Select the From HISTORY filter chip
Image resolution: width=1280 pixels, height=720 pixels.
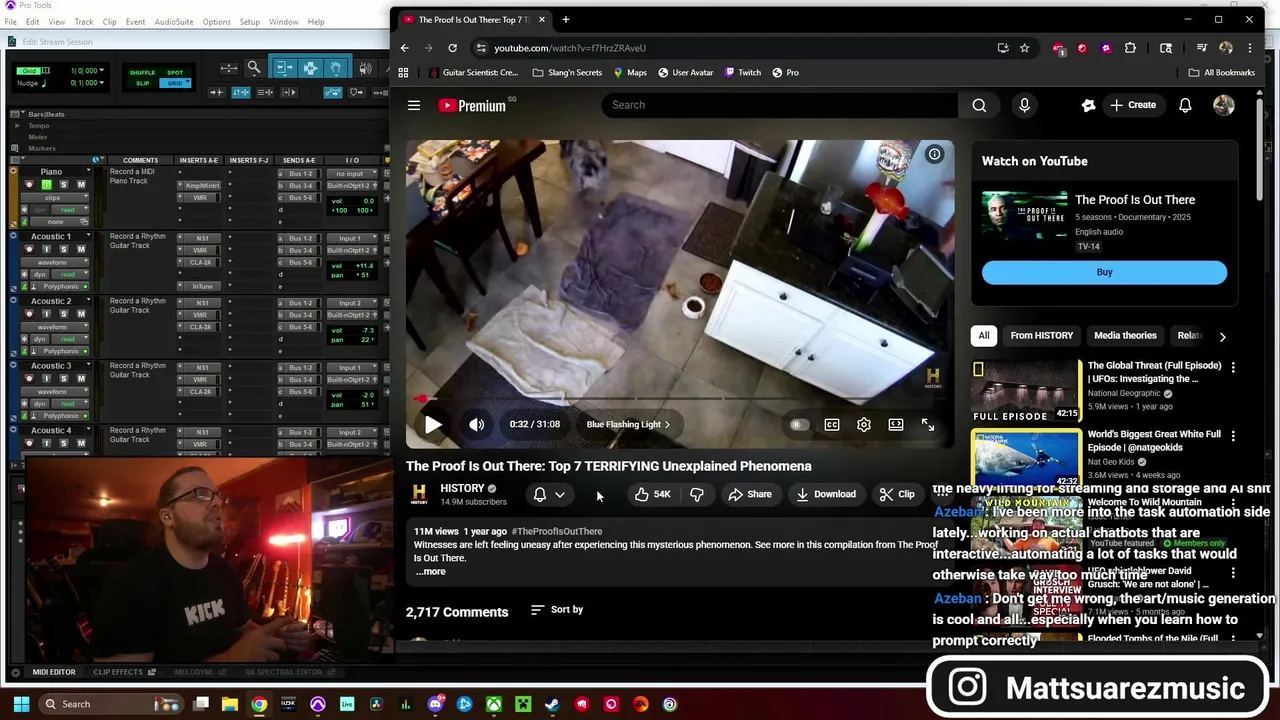coord(1041,336)
